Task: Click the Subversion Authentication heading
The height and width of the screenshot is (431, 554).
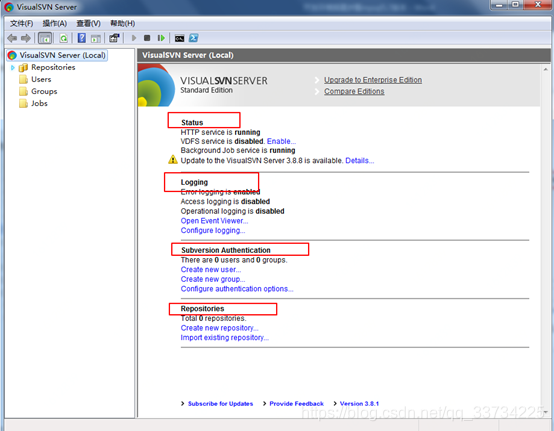Action: tap(226, 250)
